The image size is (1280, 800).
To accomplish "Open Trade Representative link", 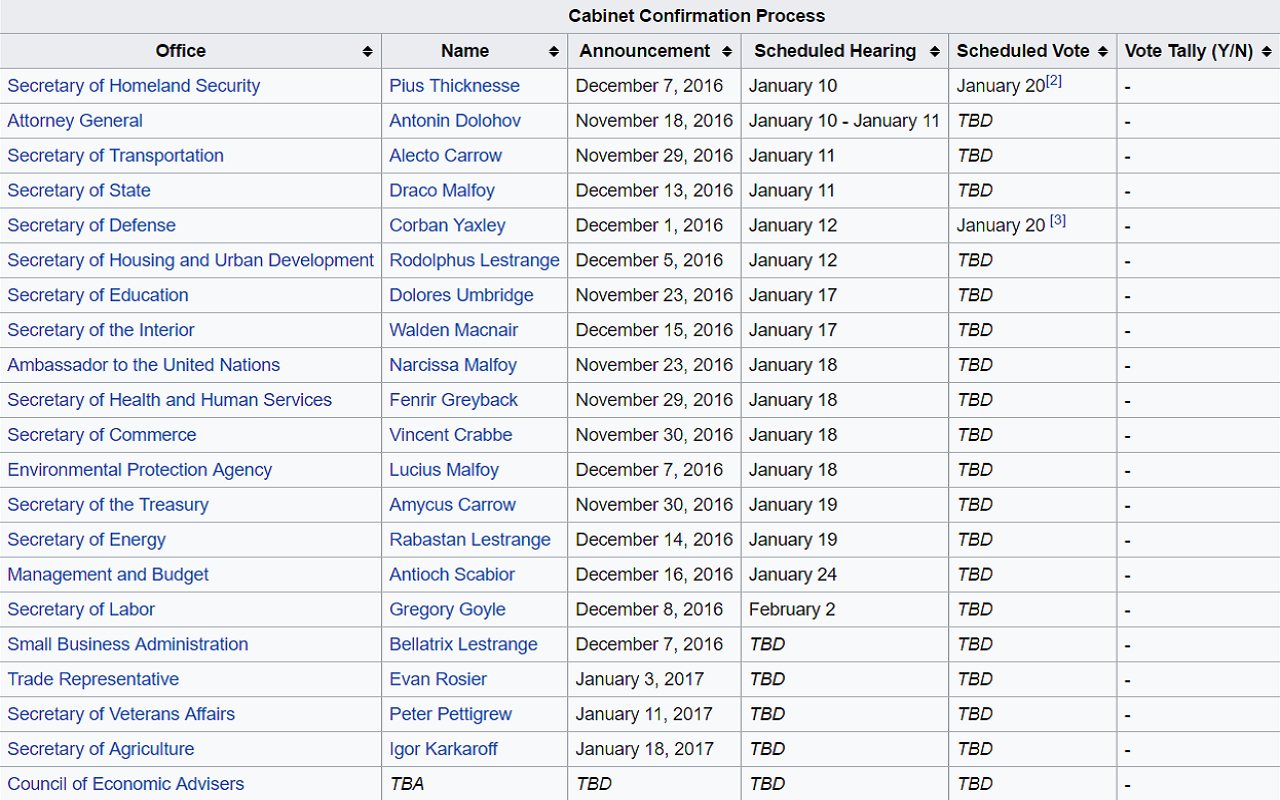I will tap(93, 680).
